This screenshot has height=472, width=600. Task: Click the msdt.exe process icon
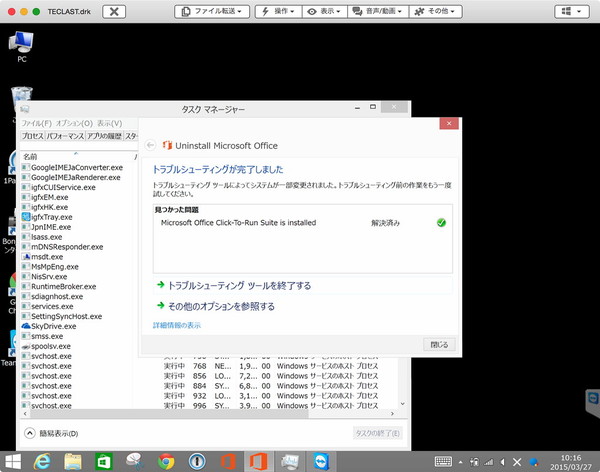pyautogui.click(x=26, y=257)
